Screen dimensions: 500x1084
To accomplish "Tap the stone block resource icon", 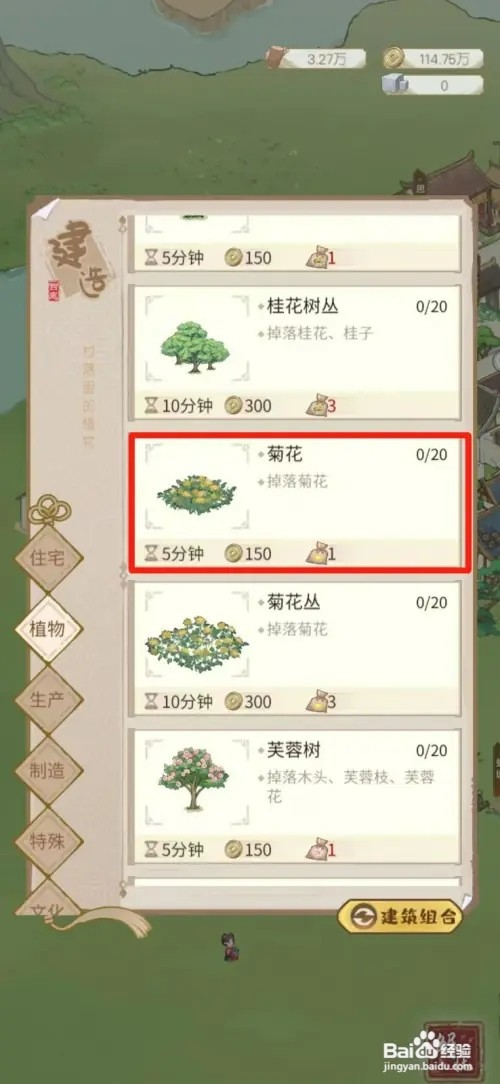I will coord(396,85).
